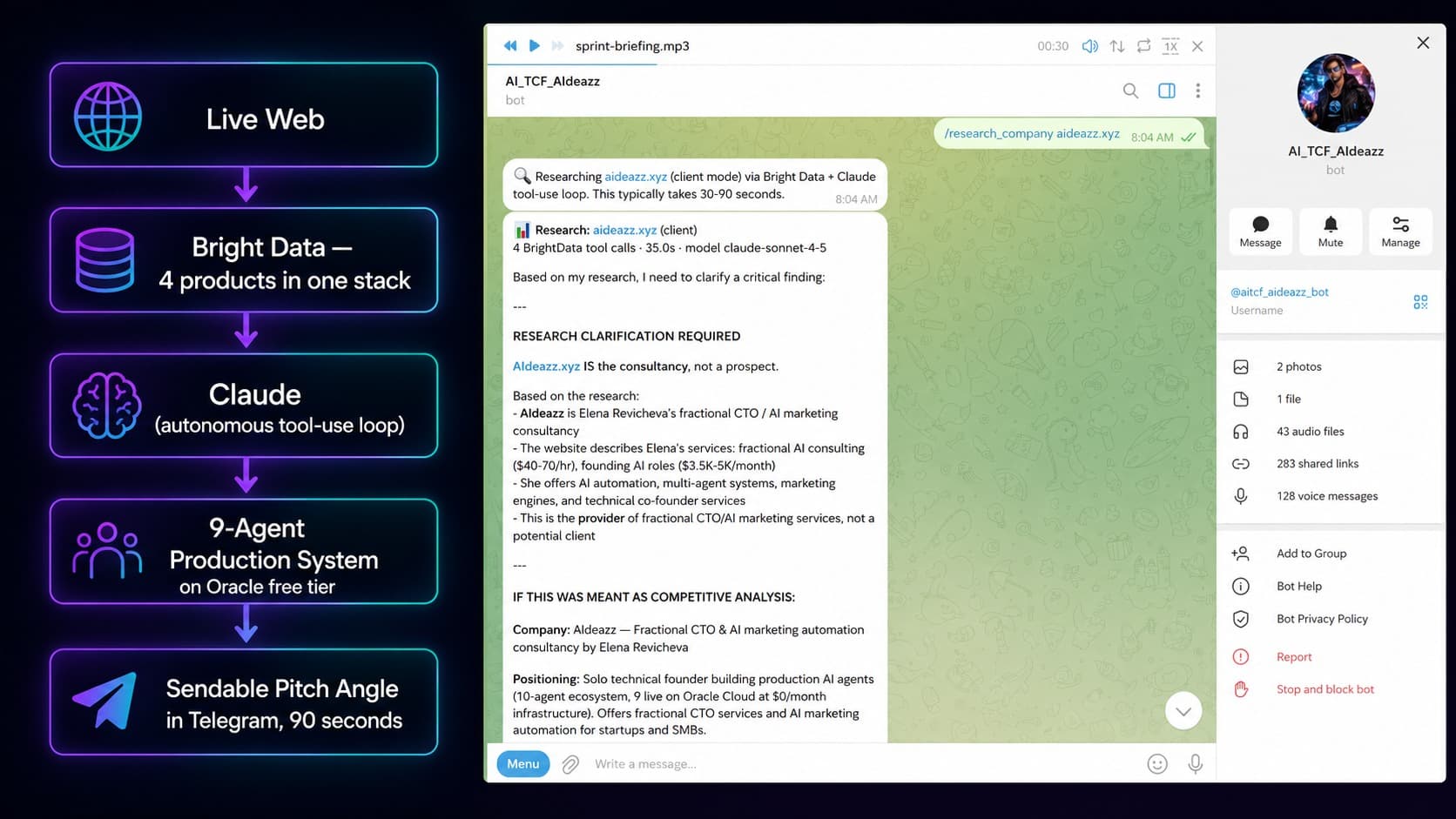Open Manage bot settings
The width and height of the screenshot is (1456, 819).
click(1400, 232)
